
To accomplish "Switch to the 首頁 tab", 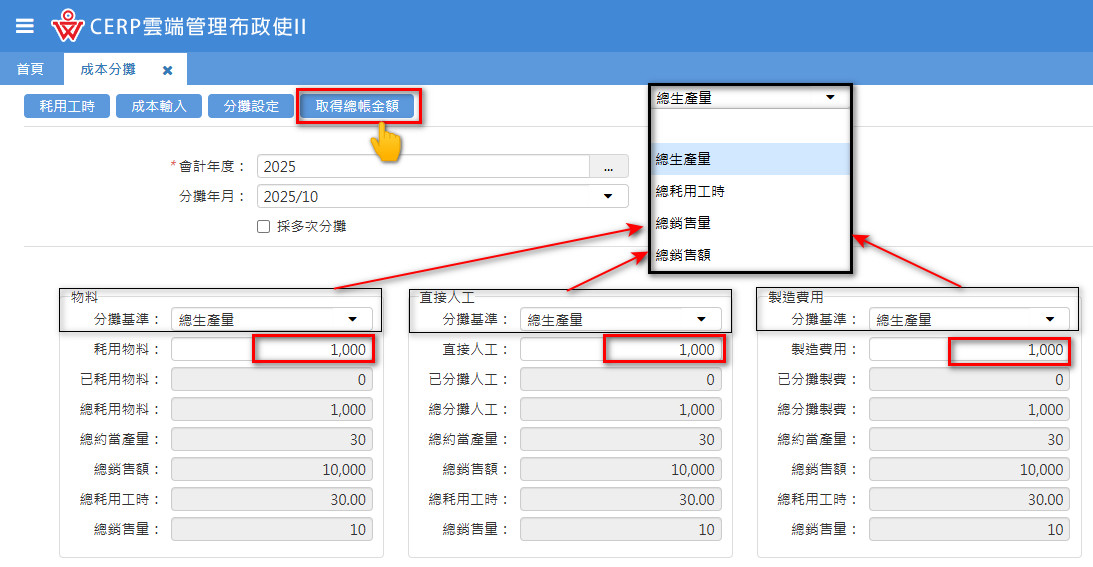I will coord(30,69).
